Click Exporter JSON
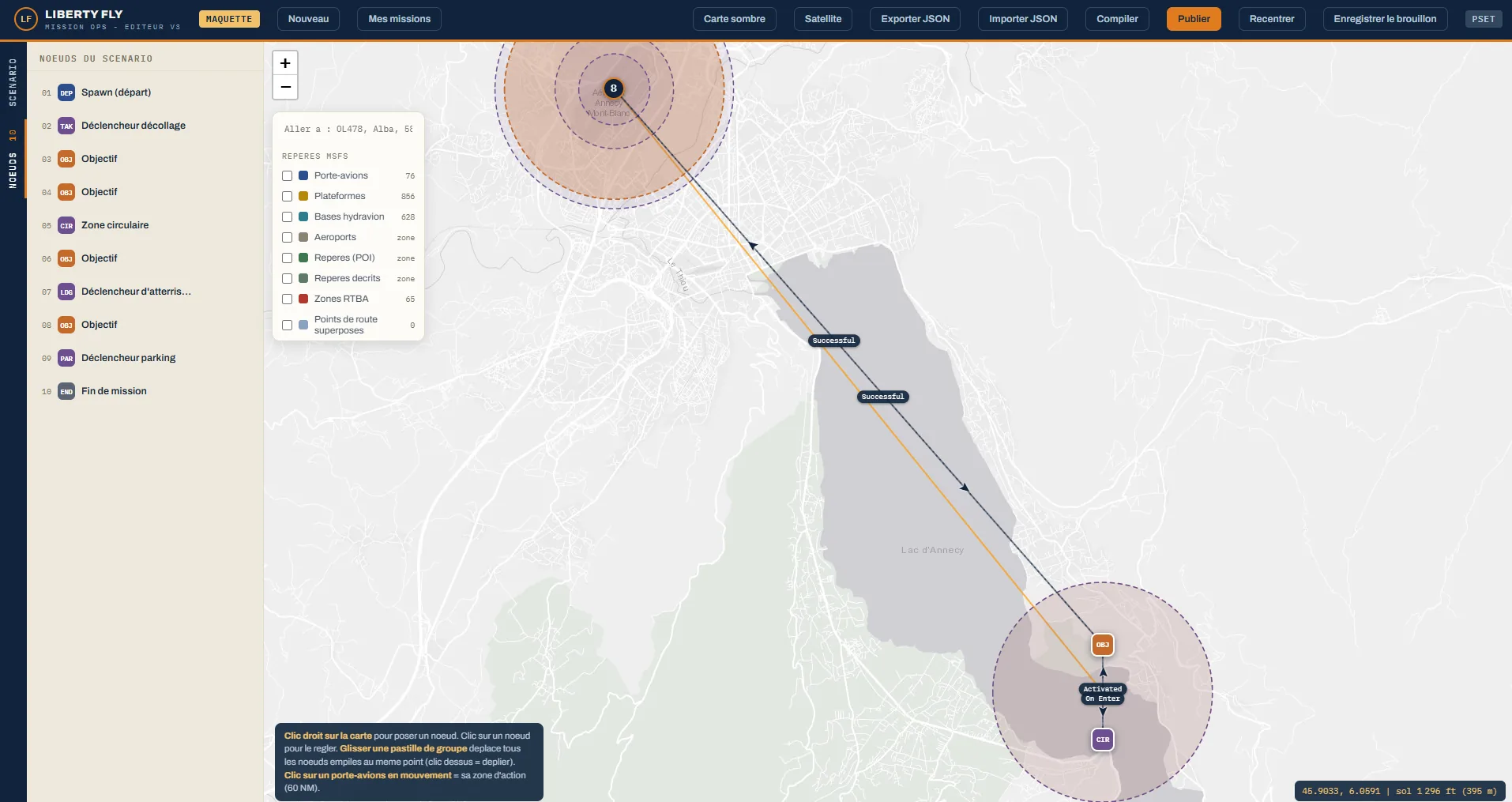 point(915,19)
